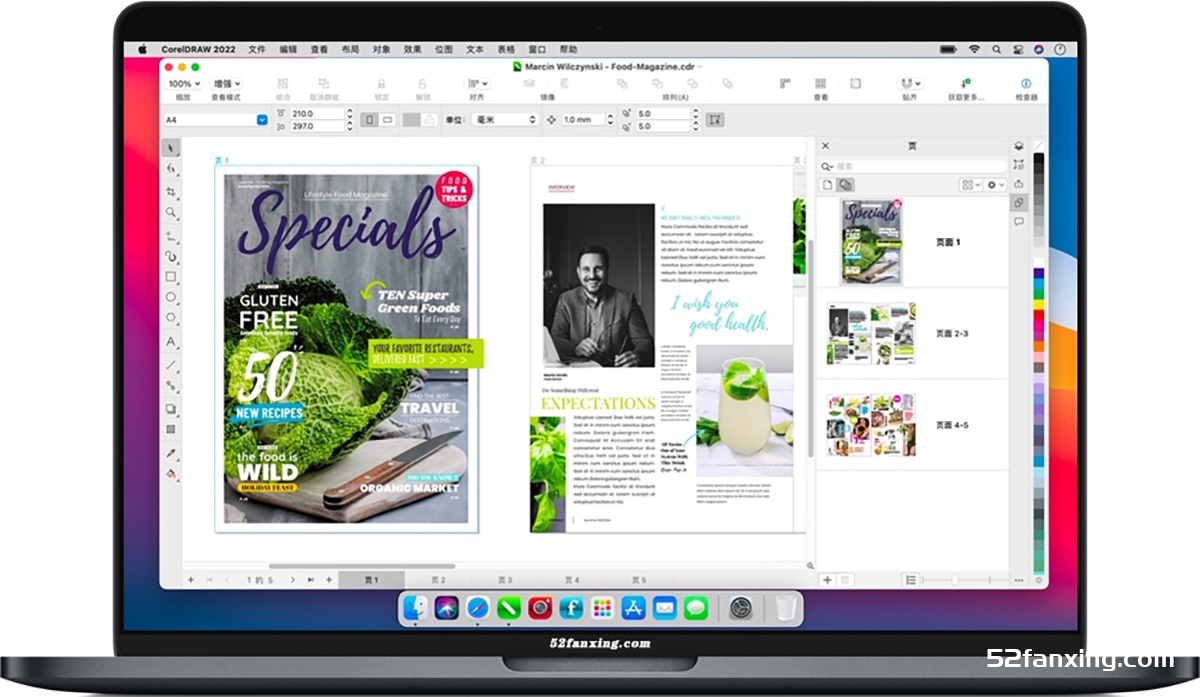Select the Rectangle tool
Screen dimensions: 1200x697
coord(171,277)
